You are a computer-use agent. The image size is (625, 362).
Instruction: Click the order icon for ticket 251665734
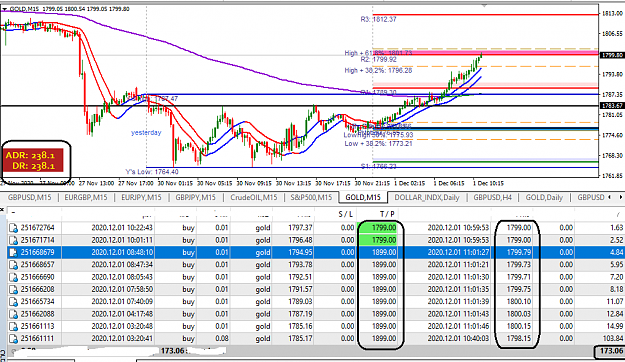[x=13, y=302]
